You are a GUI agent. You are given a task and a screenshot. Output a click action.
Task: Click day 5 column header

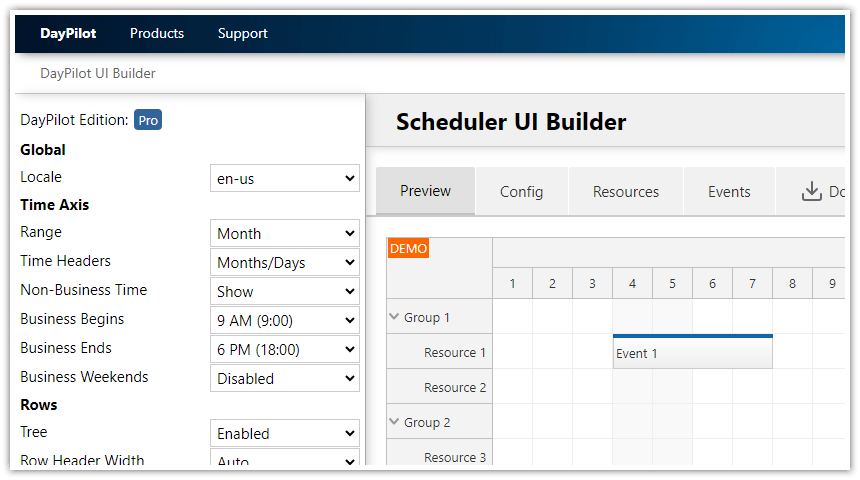tap(672, 283)
